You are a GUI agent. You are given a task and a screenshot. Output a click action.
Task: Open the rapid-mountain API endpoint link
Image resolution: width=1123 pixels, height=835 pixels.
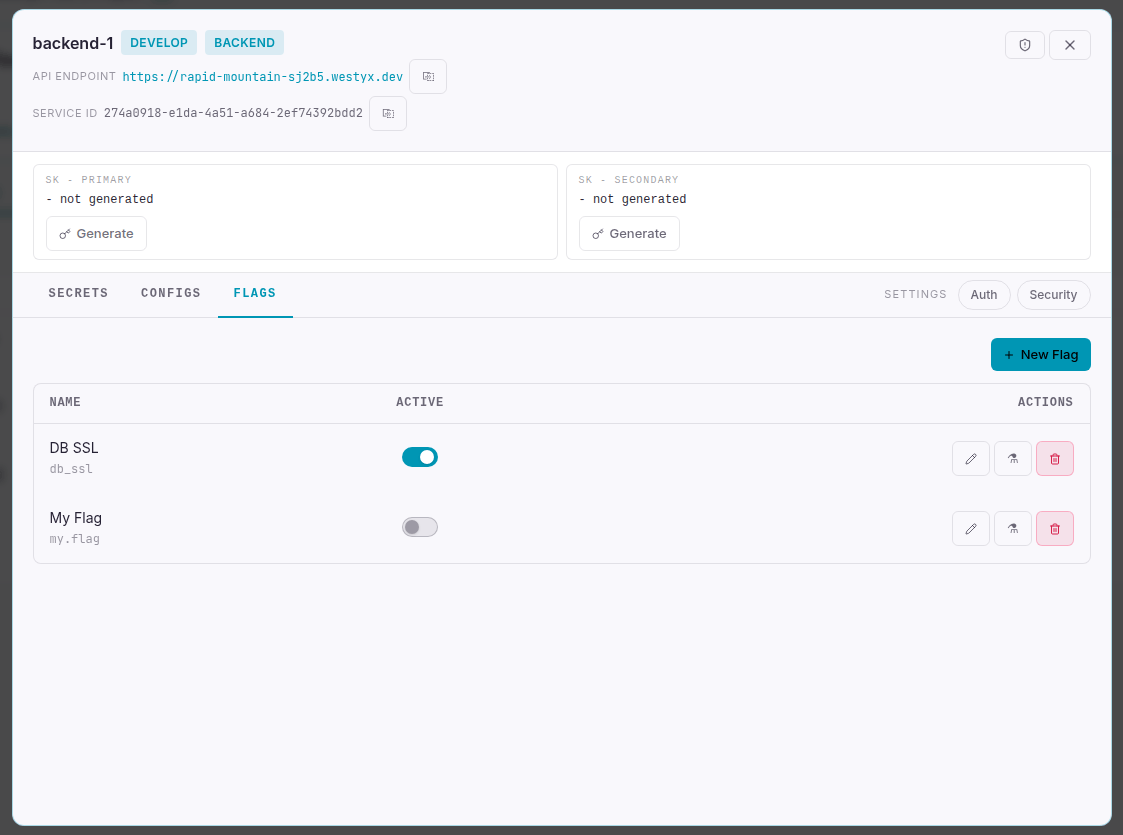tap(263, 77)
